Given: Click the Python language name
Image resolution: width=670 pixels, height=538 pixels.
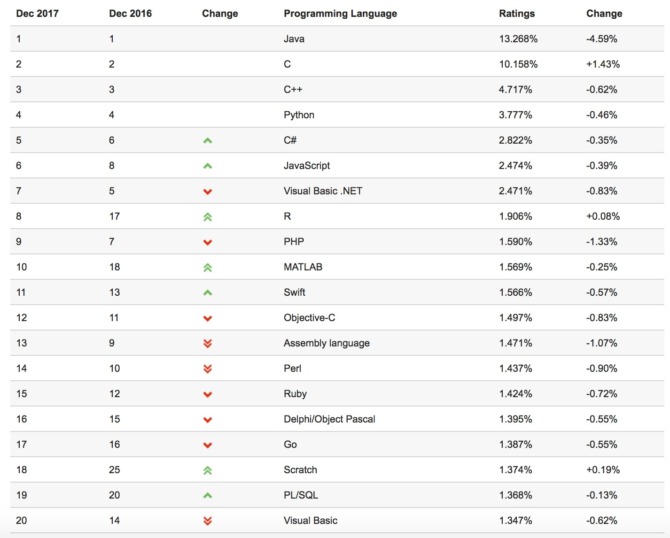Looking at the screenshot, I should 300,115.
